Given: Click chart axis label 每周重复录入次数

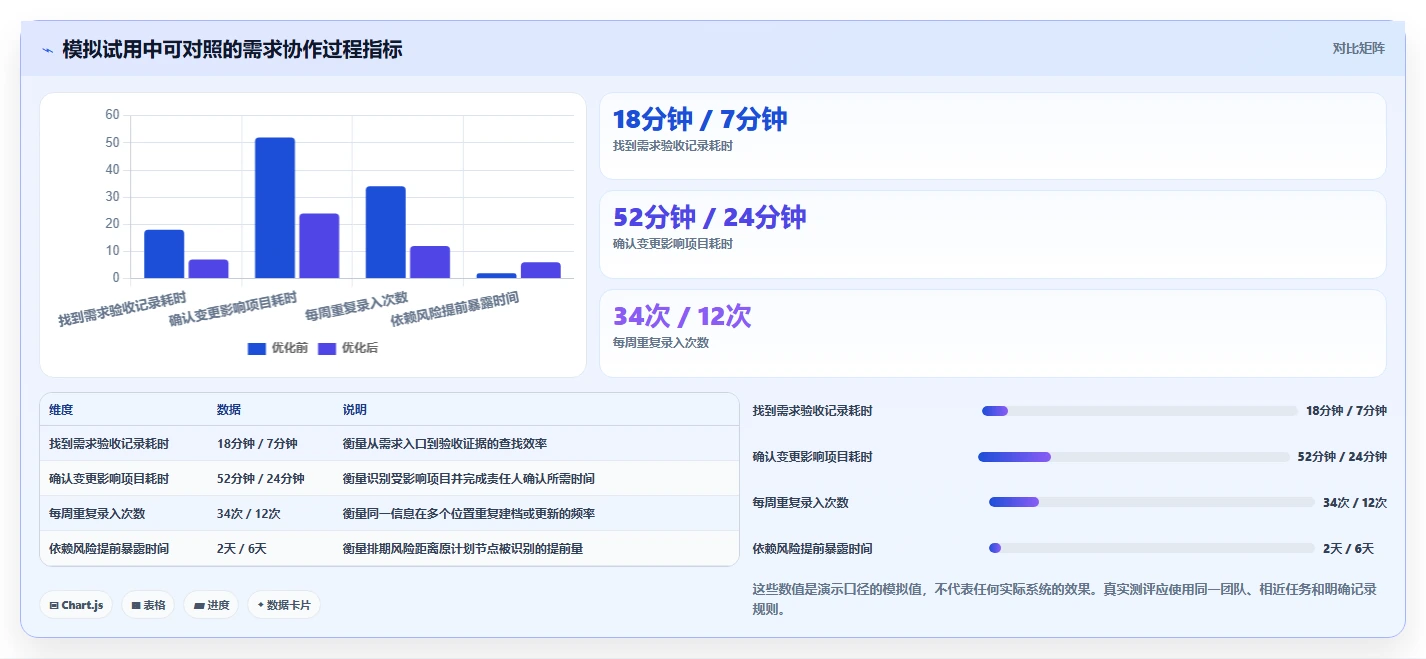Looking at the screenshot, I should point(357,306).
